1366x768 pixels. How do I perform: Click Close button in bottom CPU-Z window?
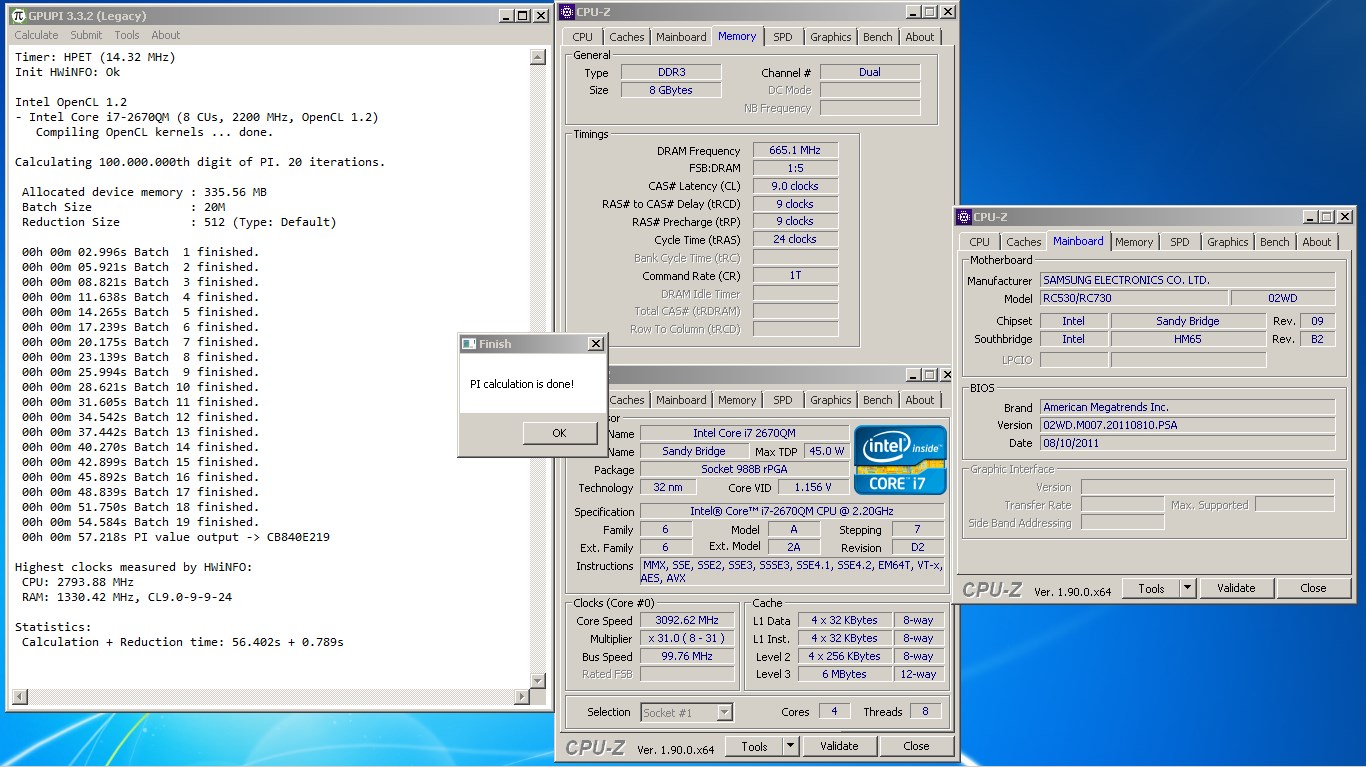coord(916,746)
